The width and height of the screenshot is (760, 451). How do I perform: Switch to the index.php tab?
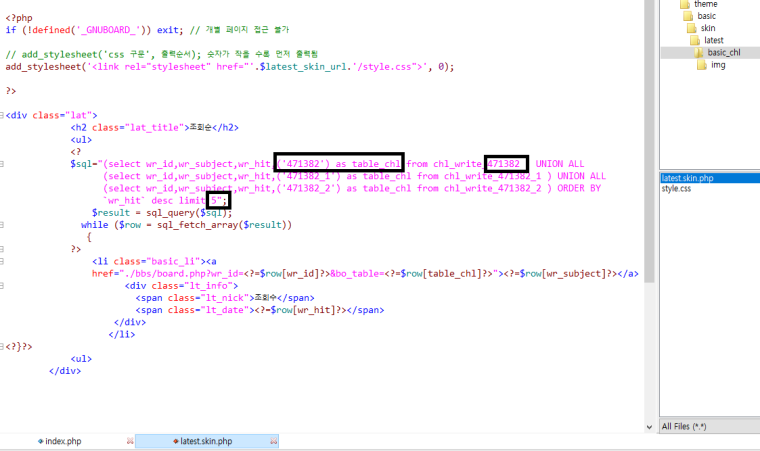[63, 441]
